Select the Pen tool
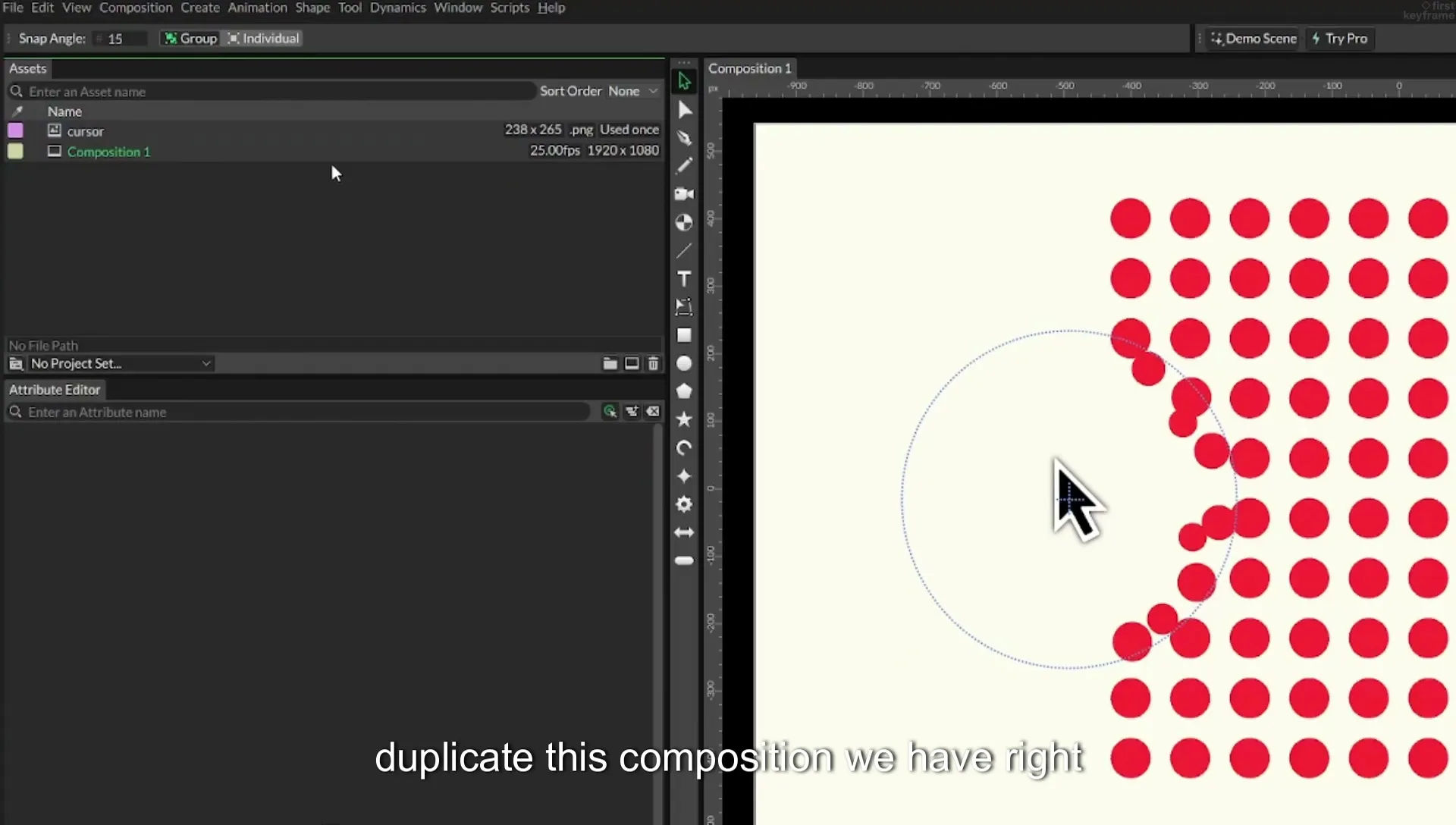The width and height of the screenshot is (1456, 825). 684,138
